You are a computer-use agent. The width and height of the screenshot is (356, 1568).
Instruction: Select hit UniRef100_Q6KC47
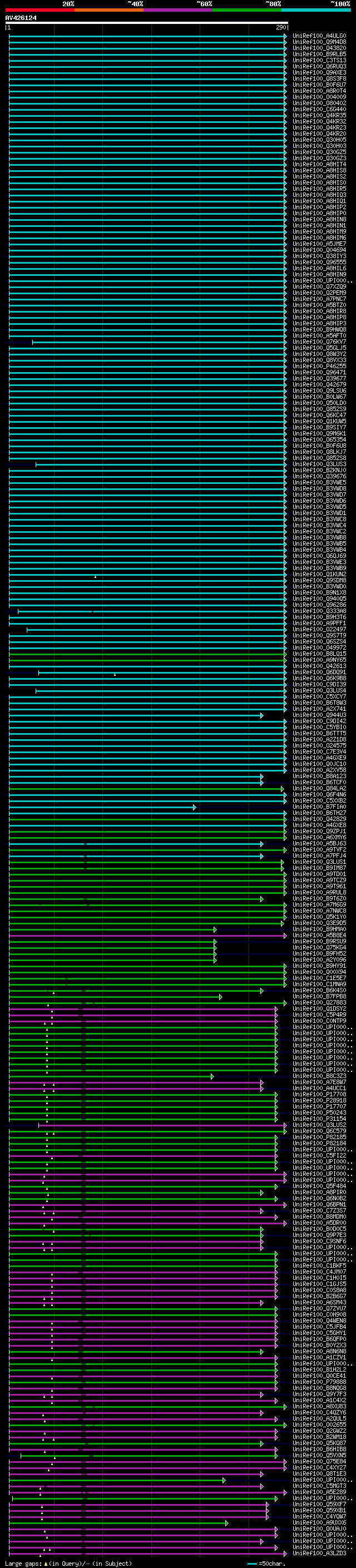[x=319, y=415]
